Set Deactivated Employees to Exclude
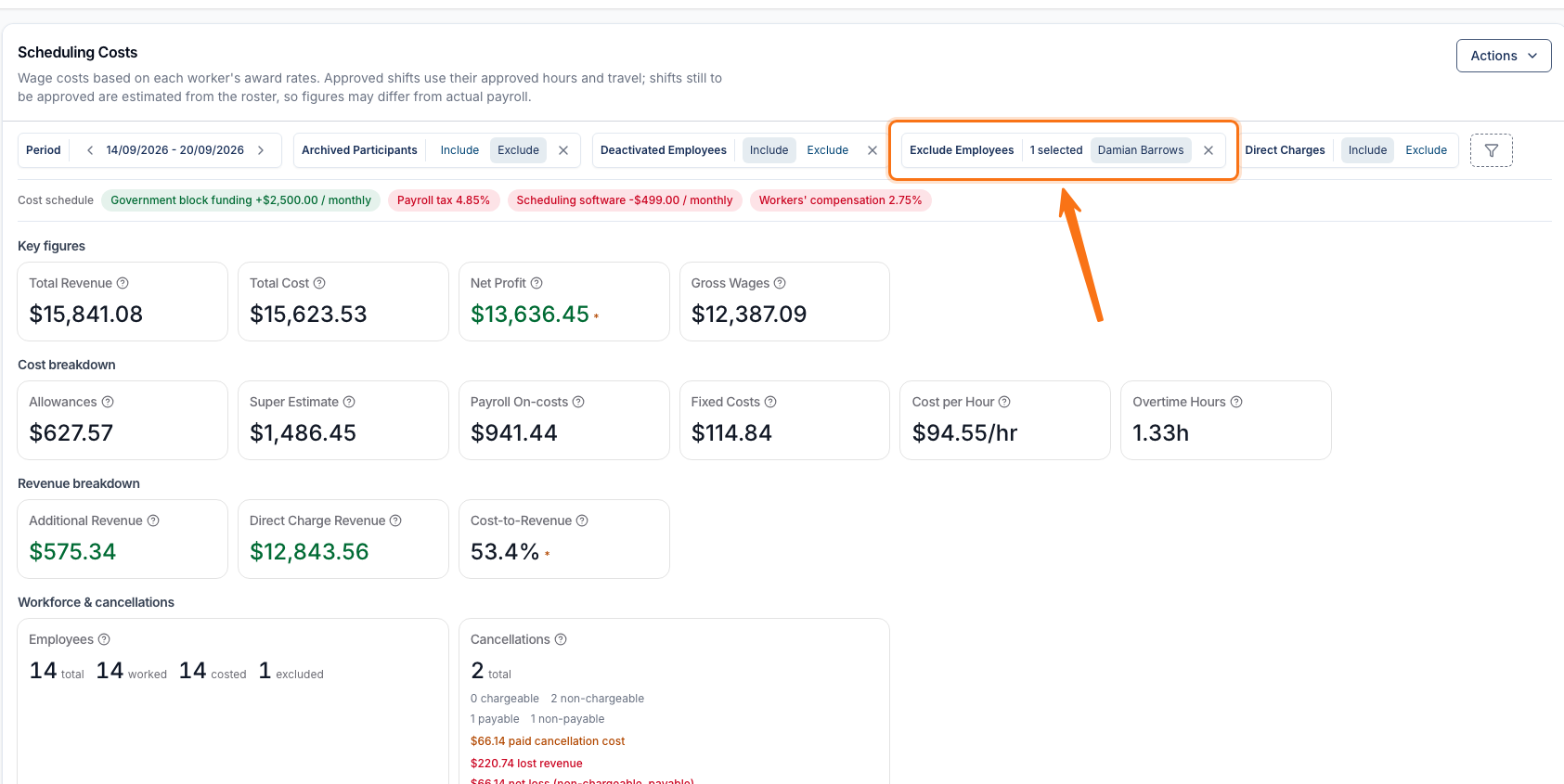This screenshot has width=1564, height=784. pos(827,150)
